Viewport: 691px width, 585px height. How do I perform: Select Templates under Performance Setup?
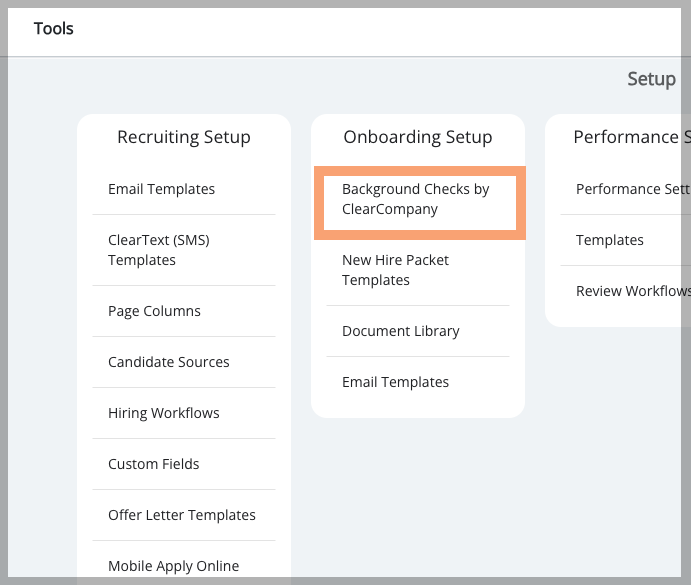click(609, 240)
